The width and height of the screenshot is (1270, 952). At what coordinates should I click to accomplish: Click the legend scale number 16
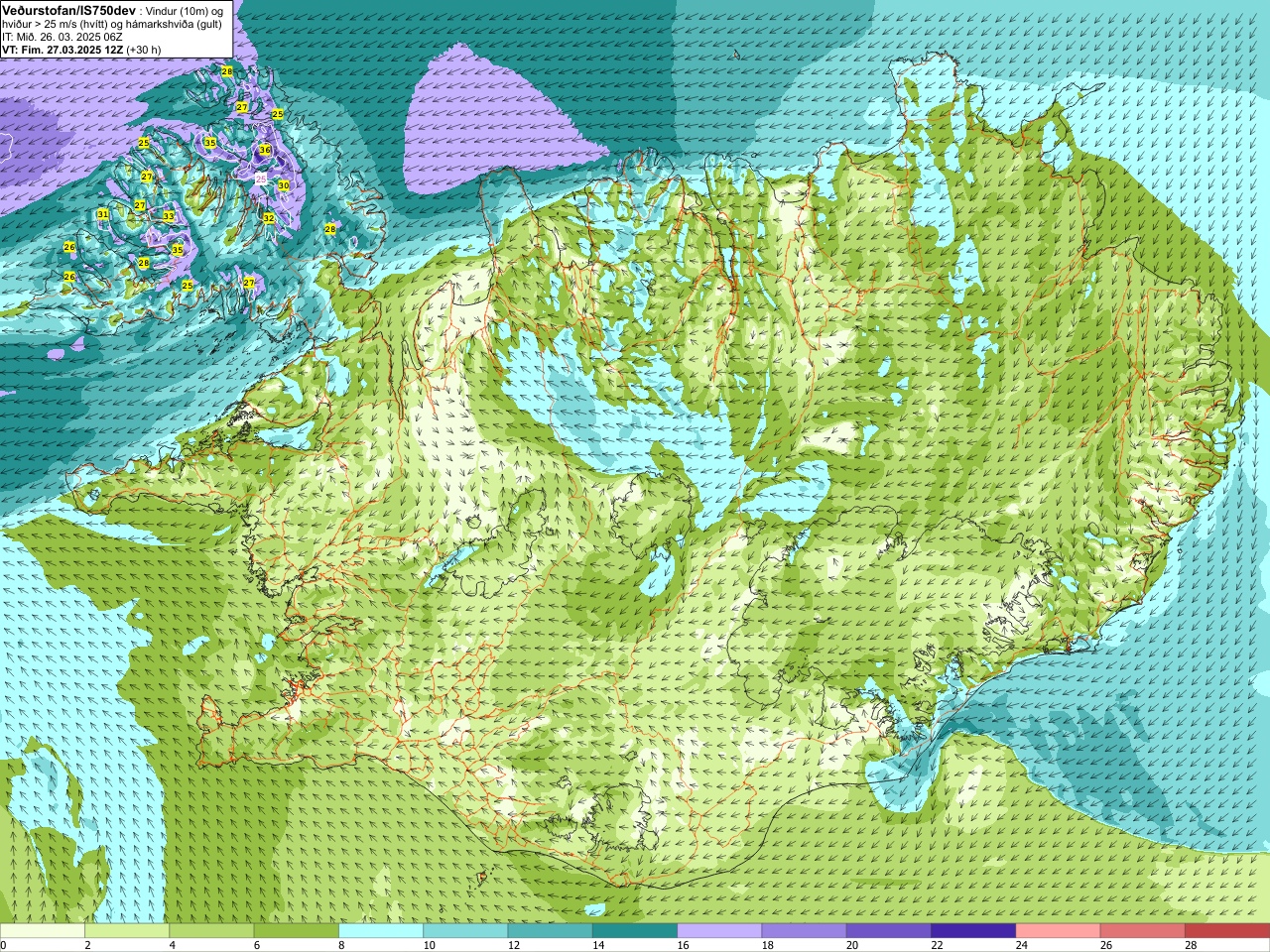pyautogui.click(x=683, y=945)
